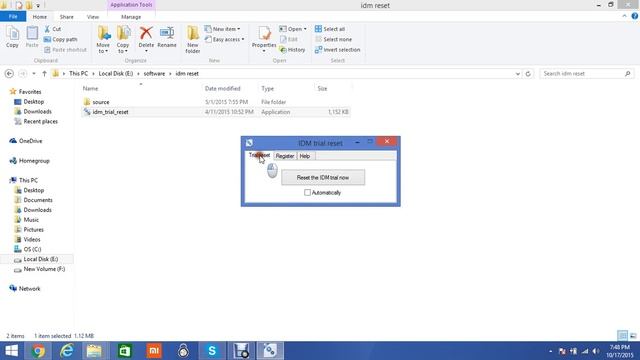Show hidden tray icons arrow
Viewport: 640px width, 360px height.
click(550, 351)
